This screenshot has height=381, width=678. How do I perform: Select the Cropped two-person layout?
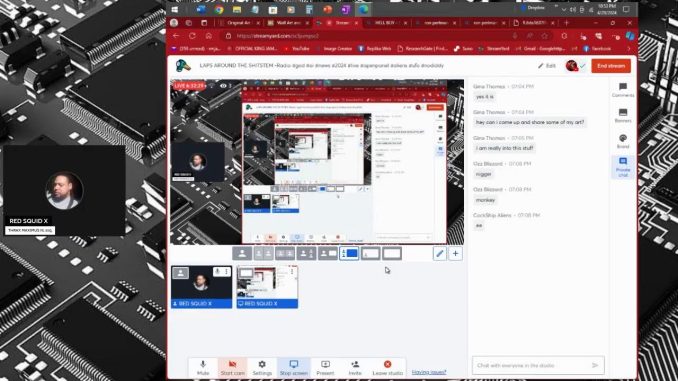click(263, 253)
